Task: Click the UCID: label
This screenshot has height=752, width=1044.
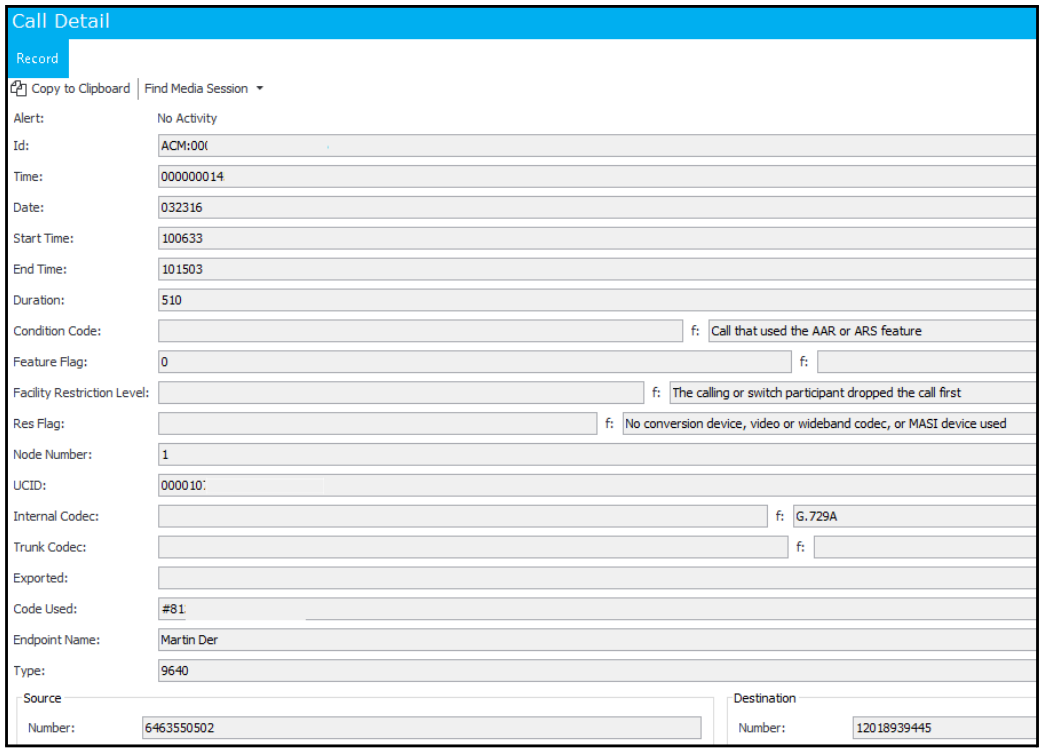Action: click(30, 486)
